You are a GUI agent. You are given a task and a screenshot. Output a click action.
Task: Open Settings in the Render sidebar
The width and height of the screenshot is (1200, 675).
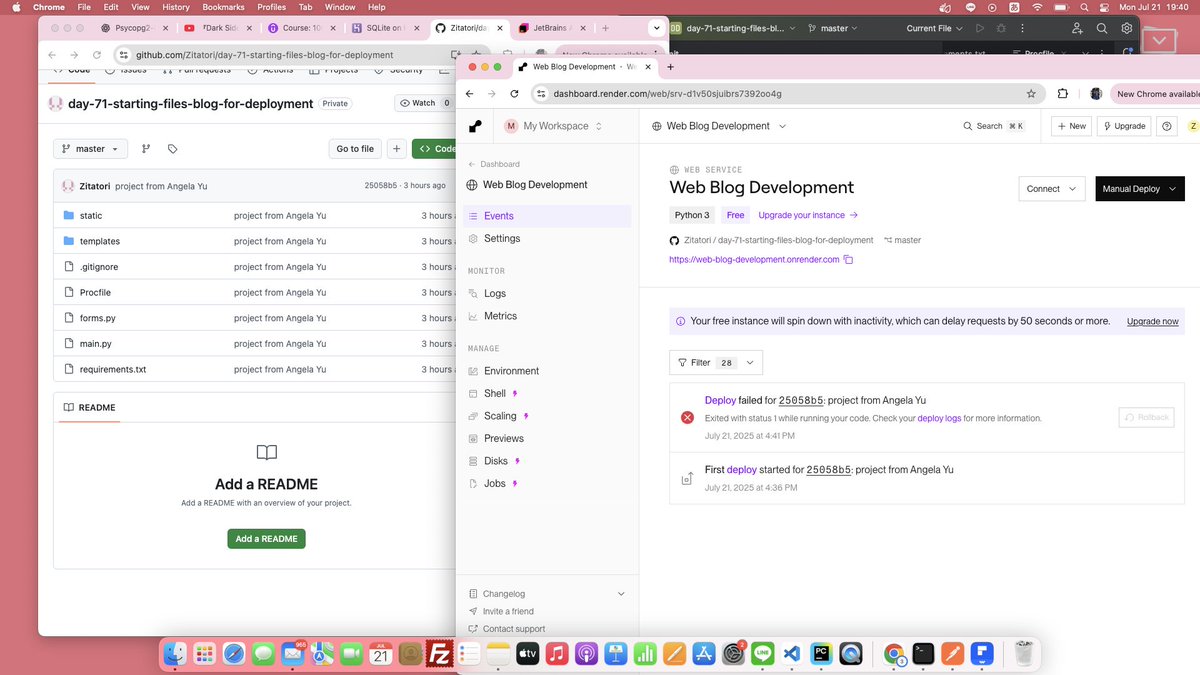pyautogui.click(x=502, y=239)
